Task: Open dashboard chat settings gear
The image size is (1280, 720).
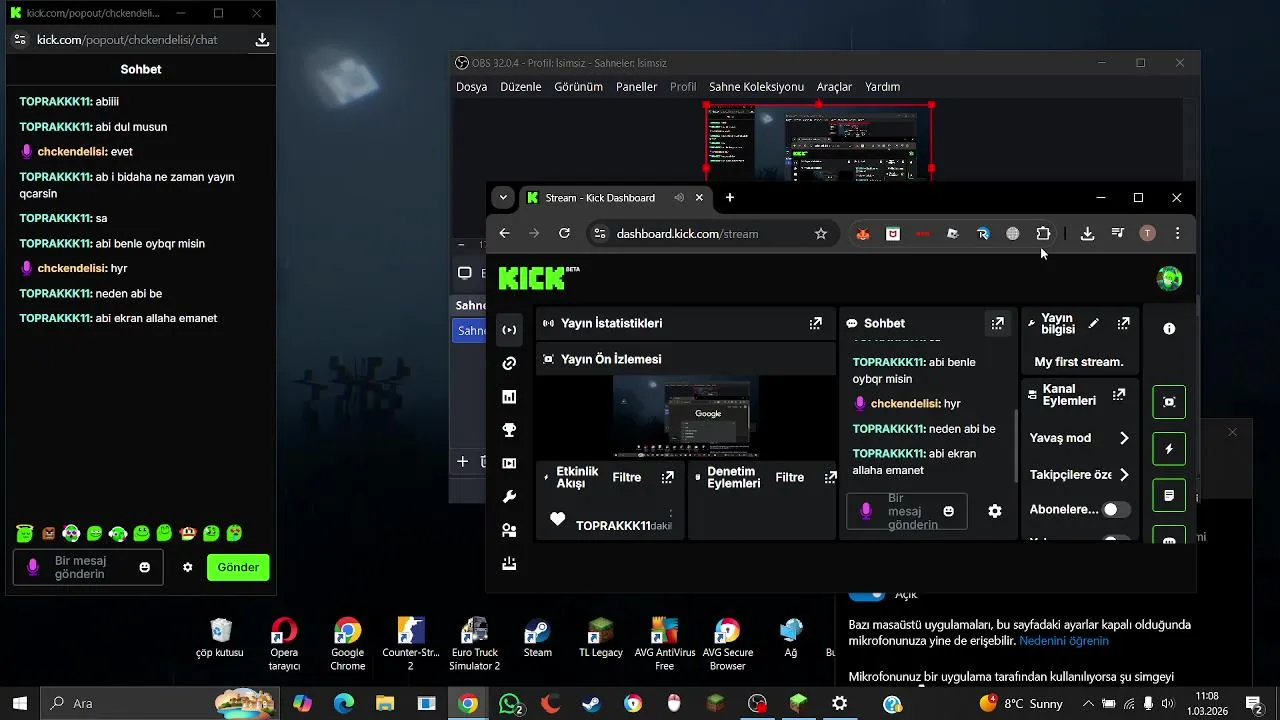Action: click(x=995, y=511)
